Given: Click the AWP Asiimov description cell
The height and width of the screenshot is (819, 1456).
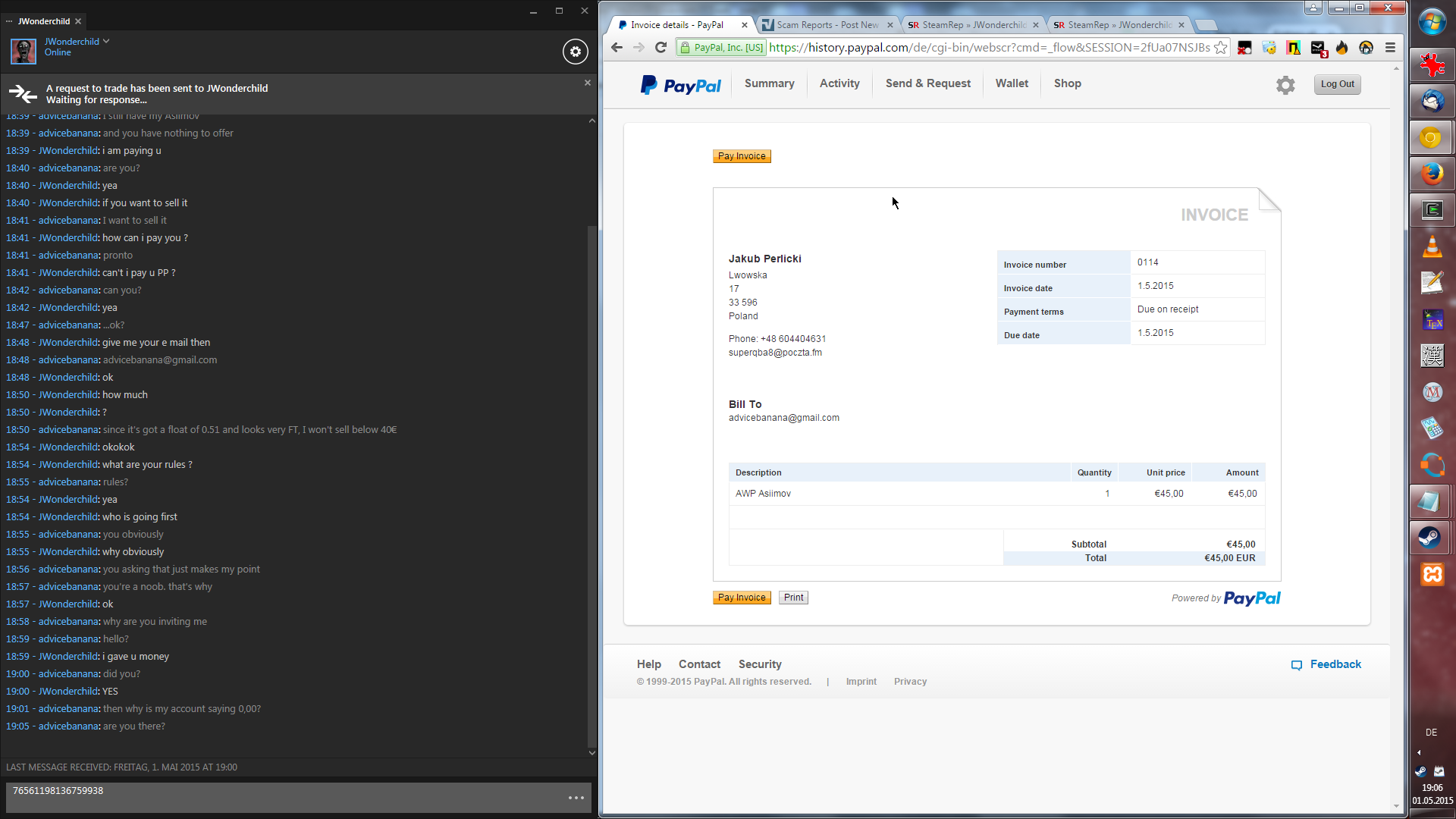Looking at the screenshot, I should (x=899, y=494).
